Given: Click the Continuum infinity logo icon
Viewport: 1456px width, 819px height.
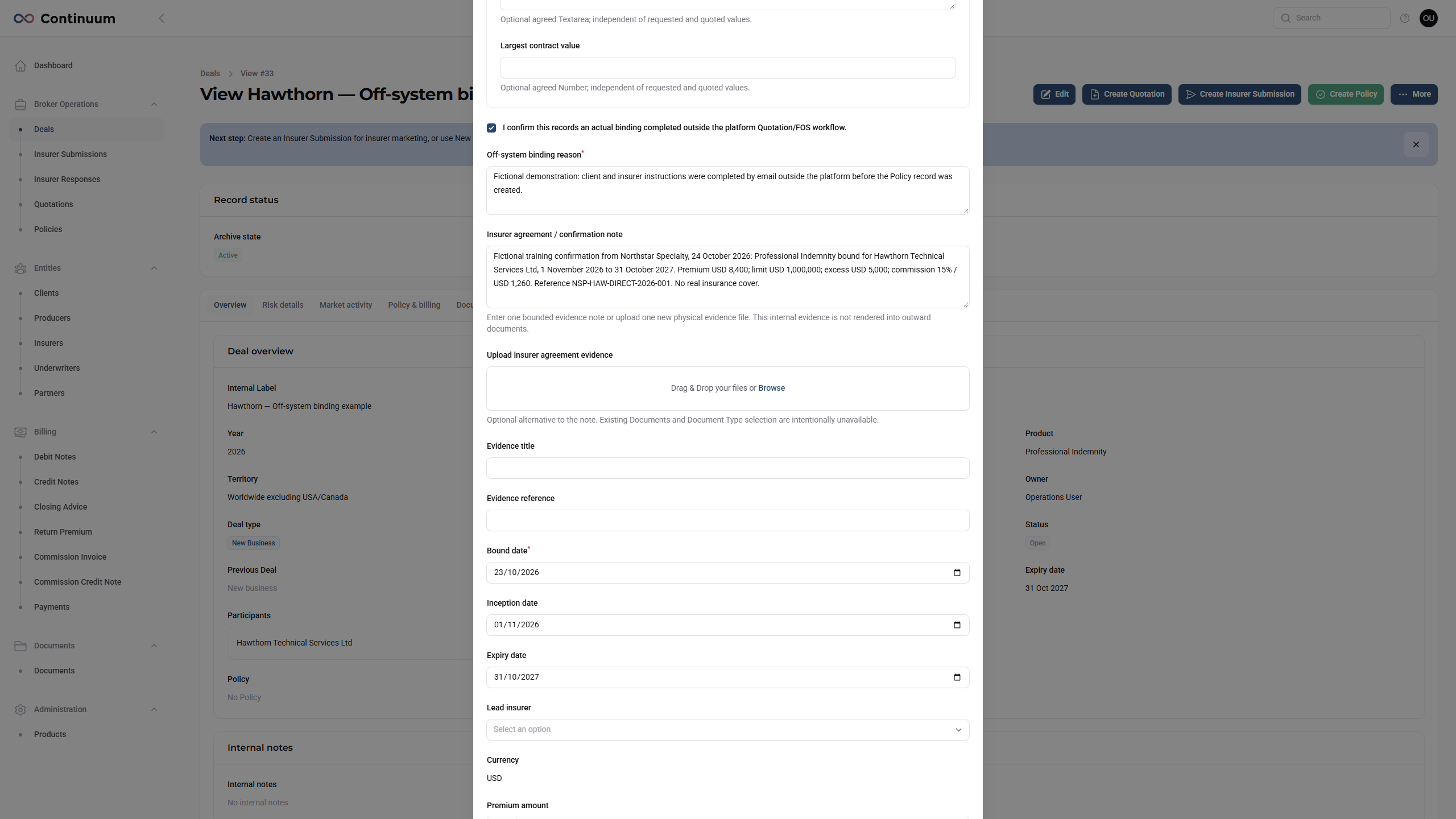Looking at the screenshot, I should coord(24,19).
